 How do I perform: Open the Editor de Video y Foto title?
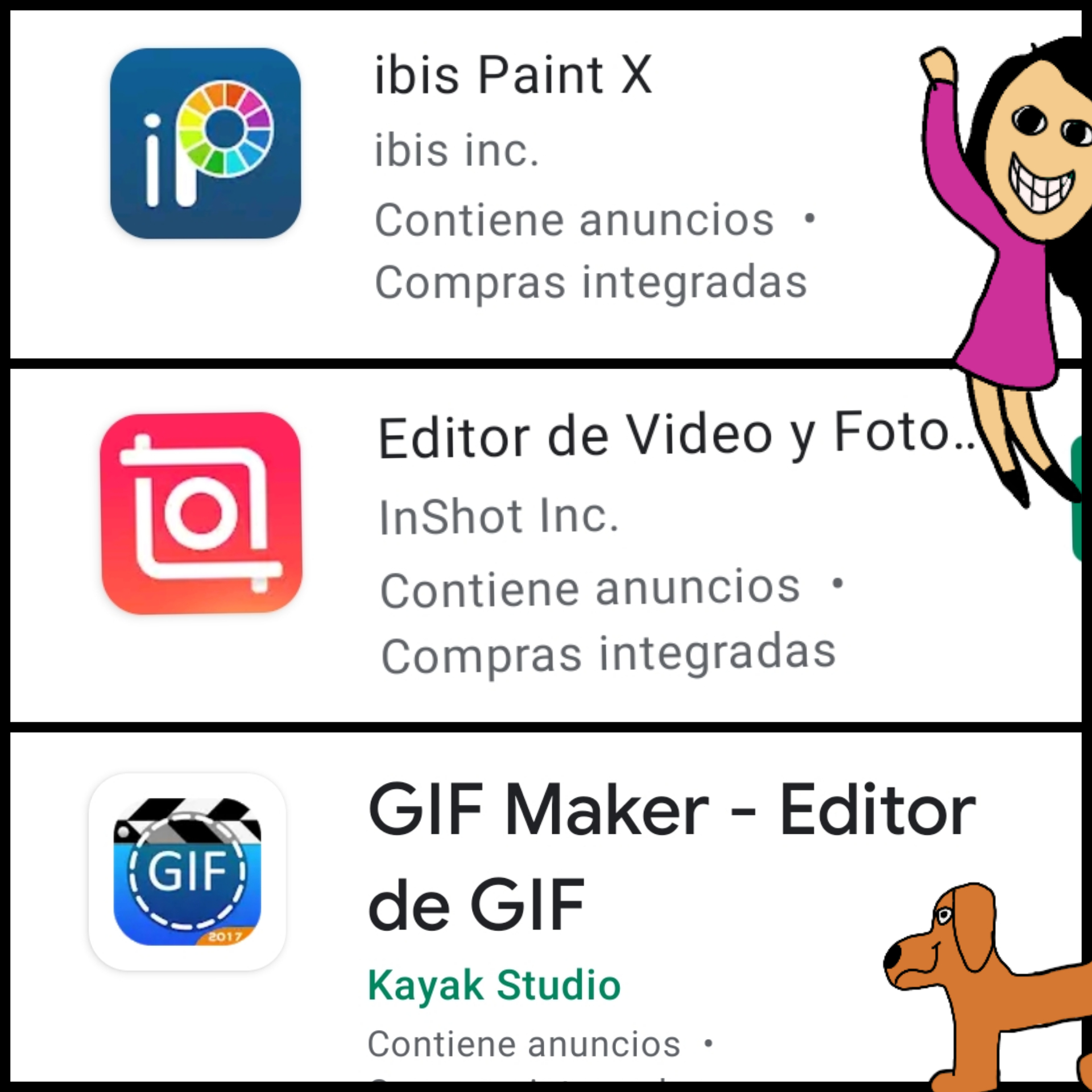[677, 436]
